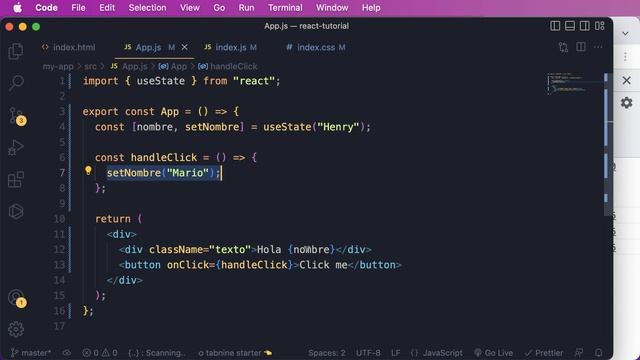640x360 pixels.
Task: Open the File menu
Action: point(78,8)
